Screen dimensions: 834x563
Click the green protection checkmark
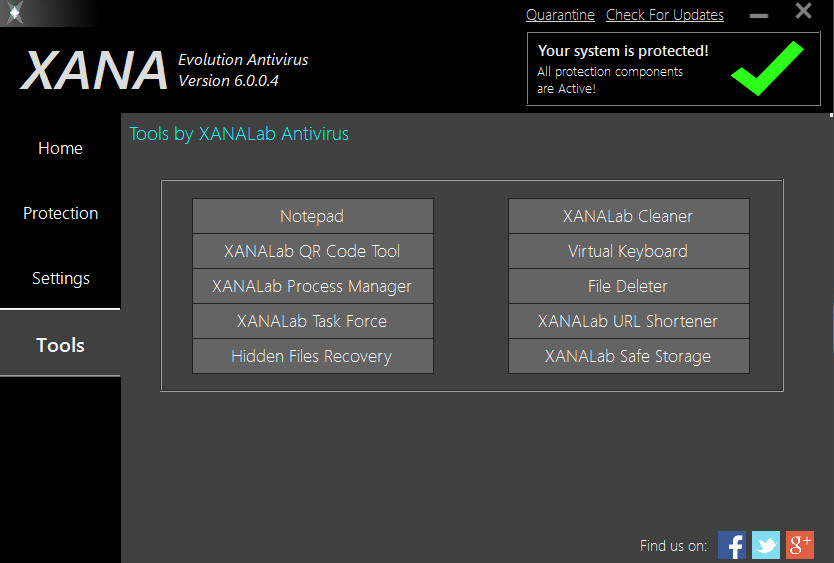coord(768,68)
